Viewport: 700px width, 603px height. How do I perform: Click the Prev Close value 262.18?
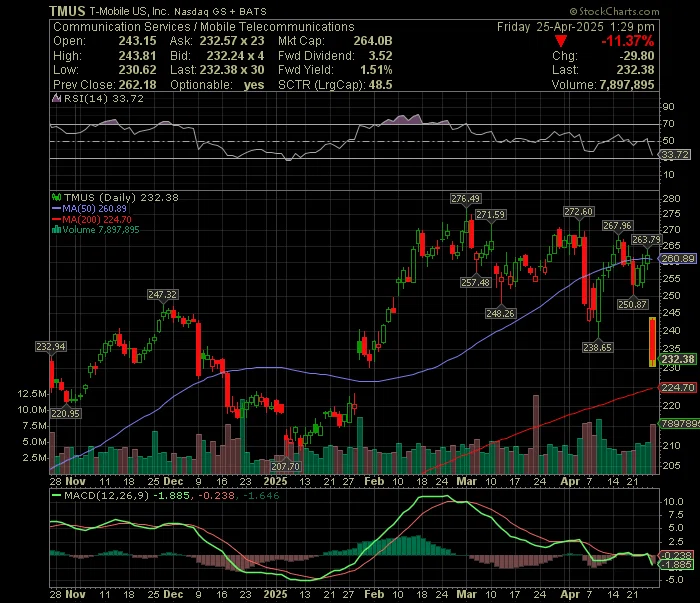tap(138, 85)
